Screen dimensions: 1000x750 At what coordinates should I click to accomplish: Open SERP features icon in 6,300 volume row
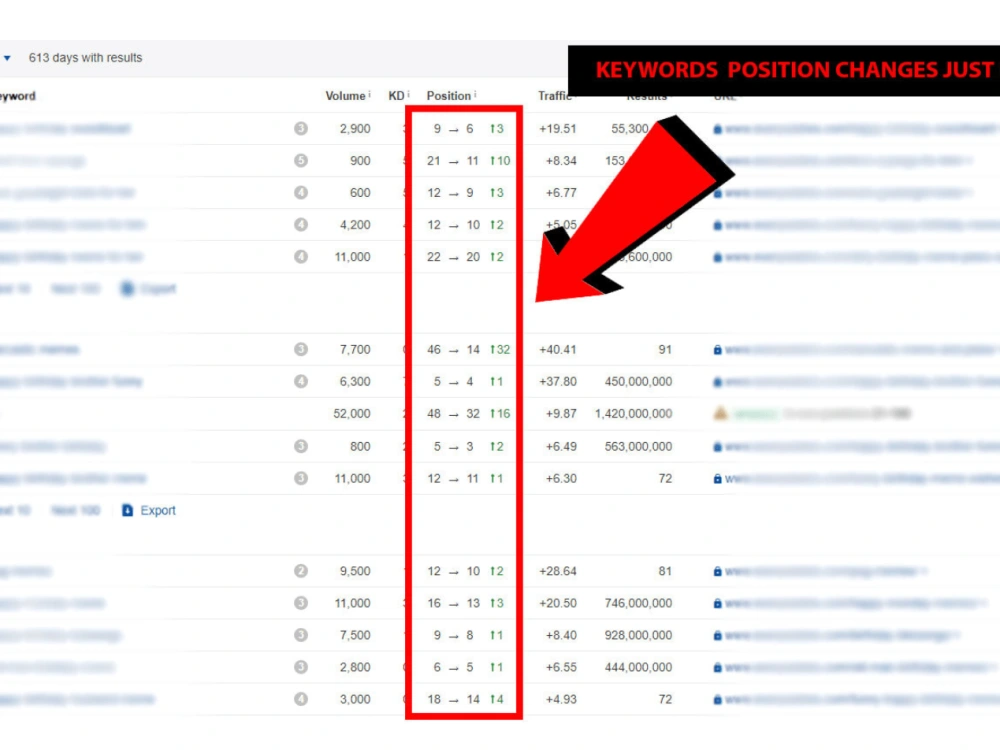[301, 381]
